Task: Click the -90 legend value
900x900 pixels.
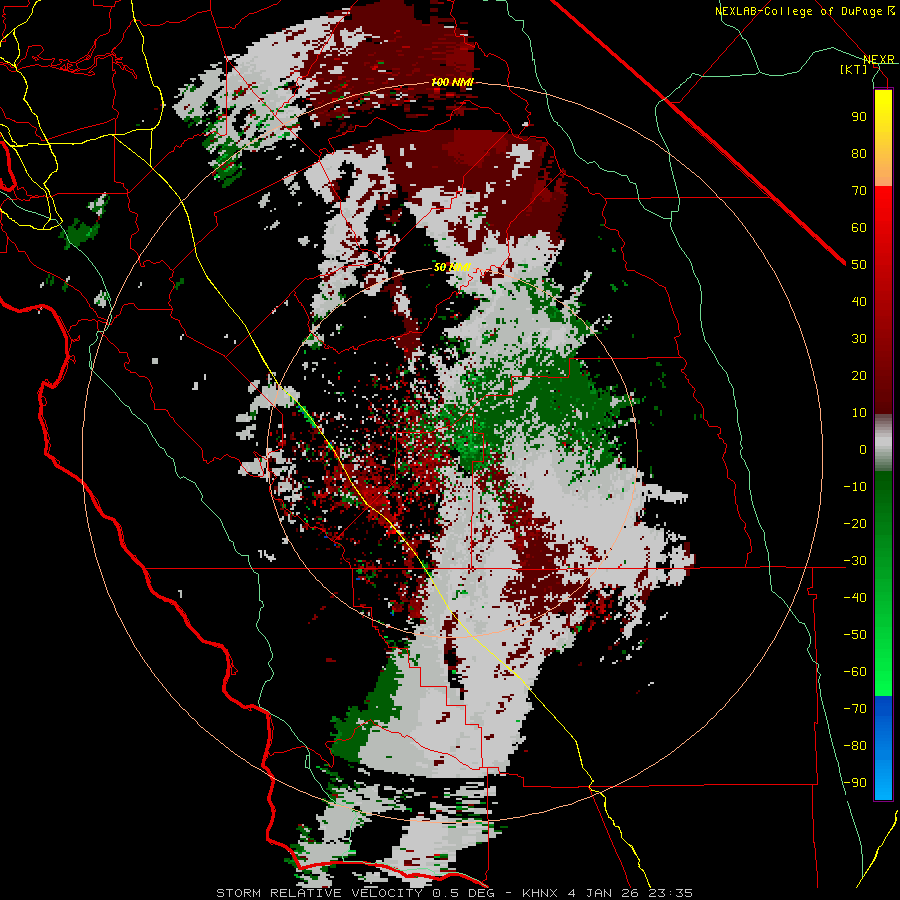Action: [855, 783]
